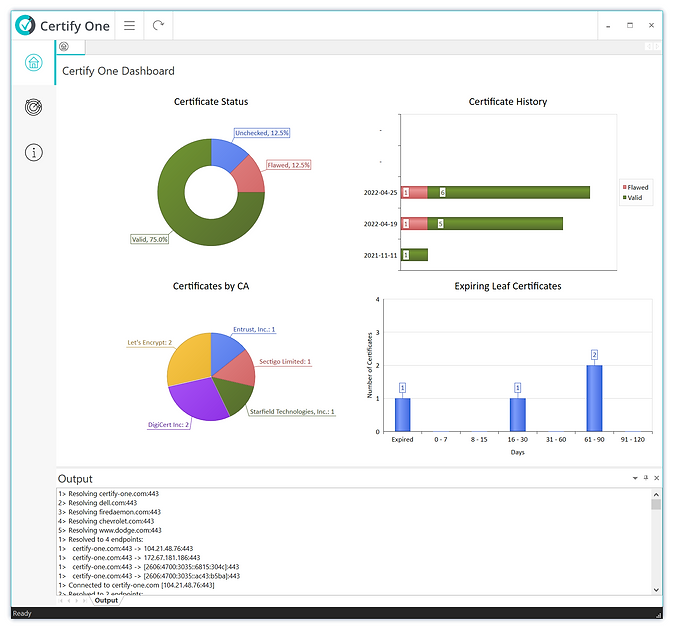Click the Ready status bar text
Viewport: 675px width, 632px height.
pyautogui.click(x=22, y=613)
